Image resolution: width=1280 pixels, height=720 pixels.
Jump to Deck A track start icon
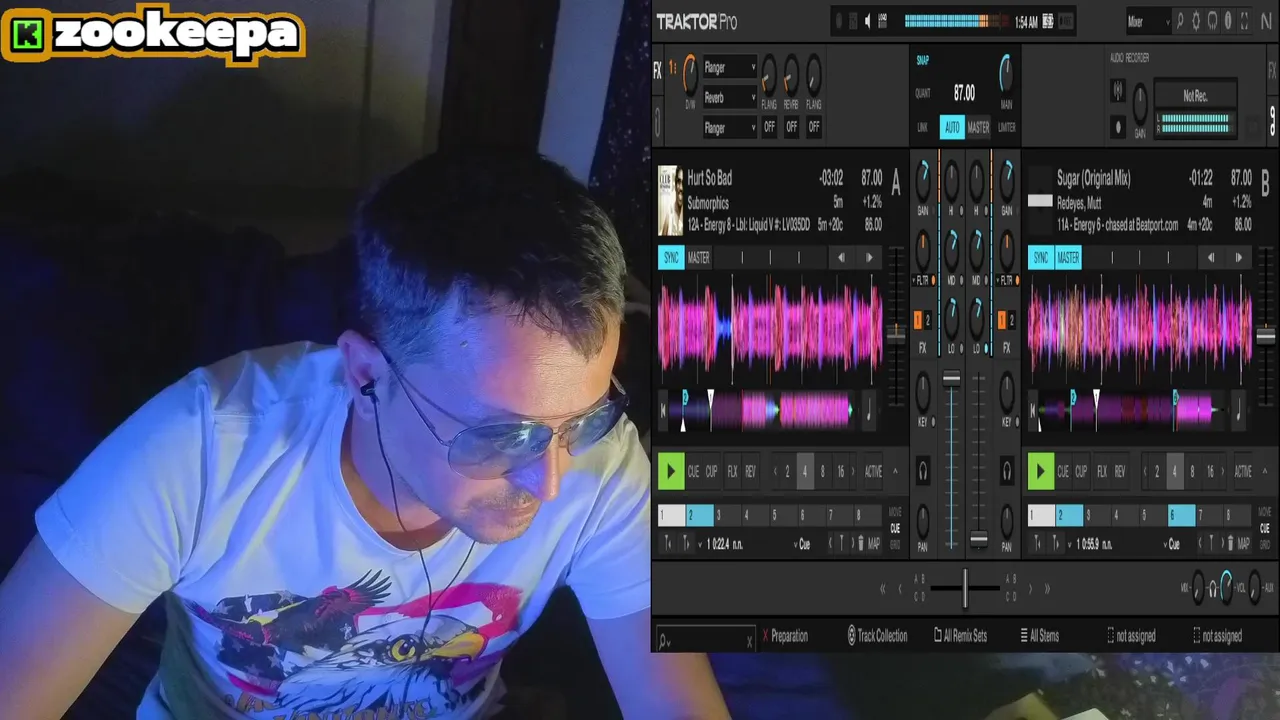663,410
